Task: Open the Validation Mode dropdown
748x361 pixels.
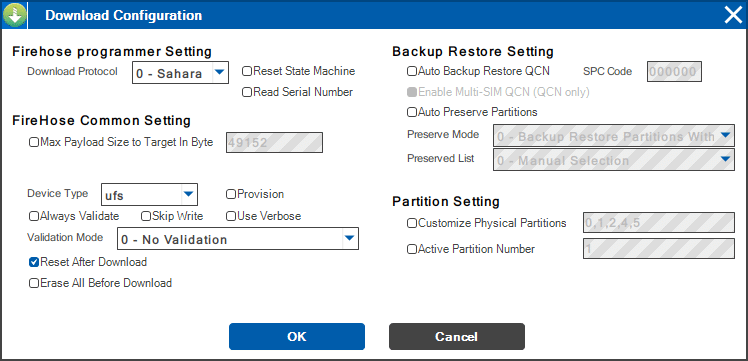Action: (238, 239)
